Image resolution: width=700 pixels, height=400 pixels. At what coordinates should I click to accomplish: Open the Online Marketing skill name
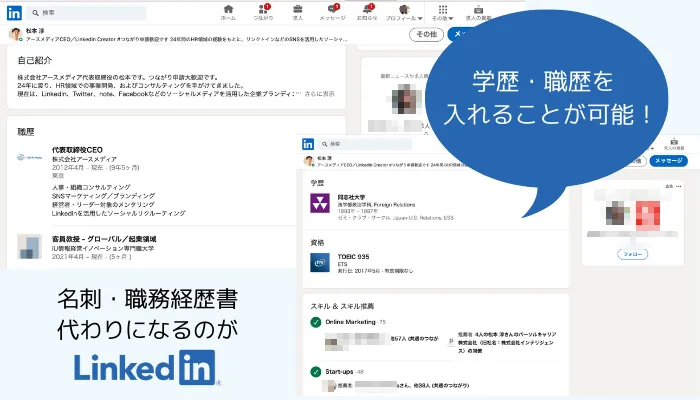pyautogui.click(x=350, y=322)
